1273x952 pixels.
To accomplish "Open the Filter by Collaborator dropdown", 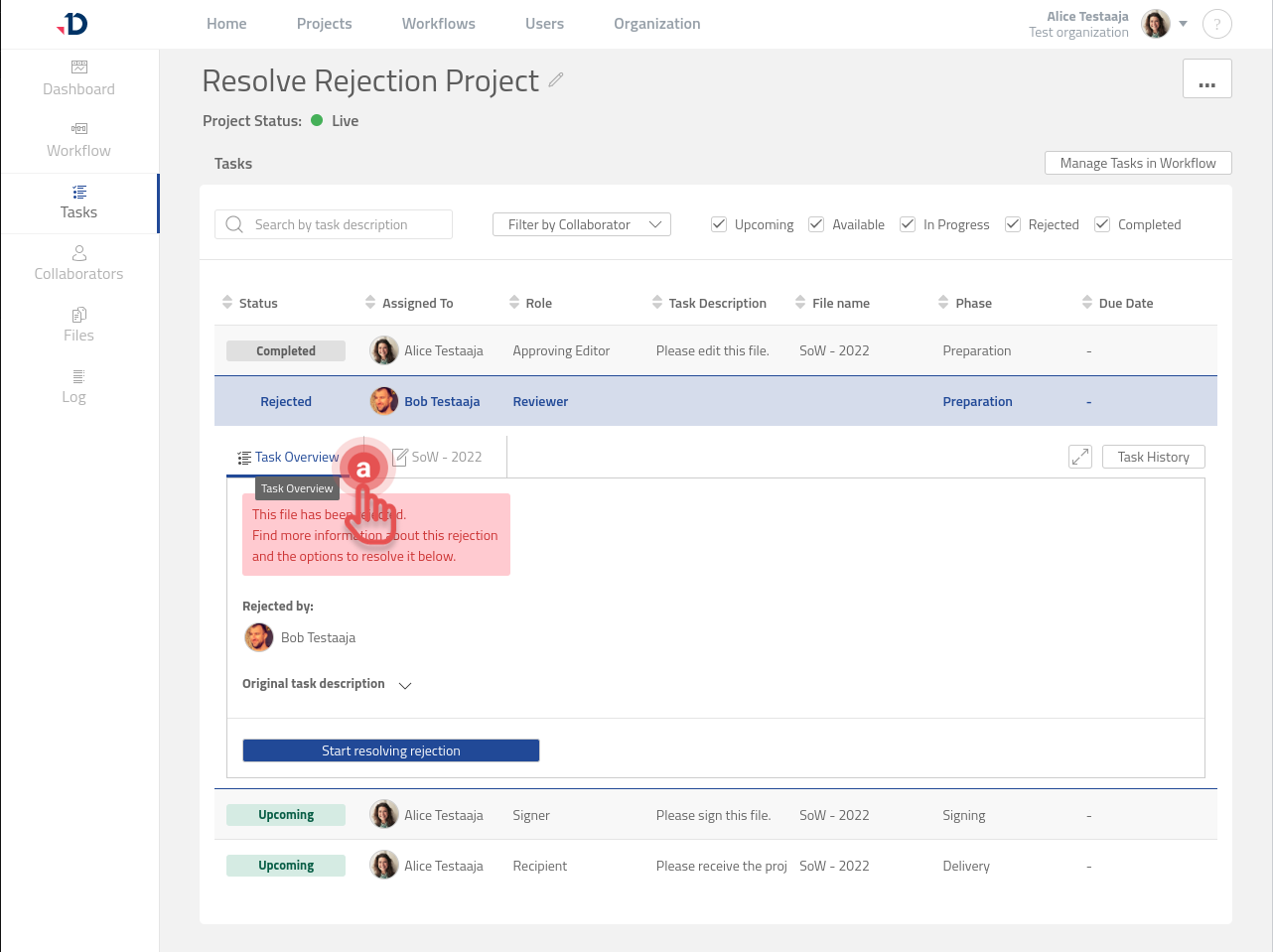I will tap(582, 224).
